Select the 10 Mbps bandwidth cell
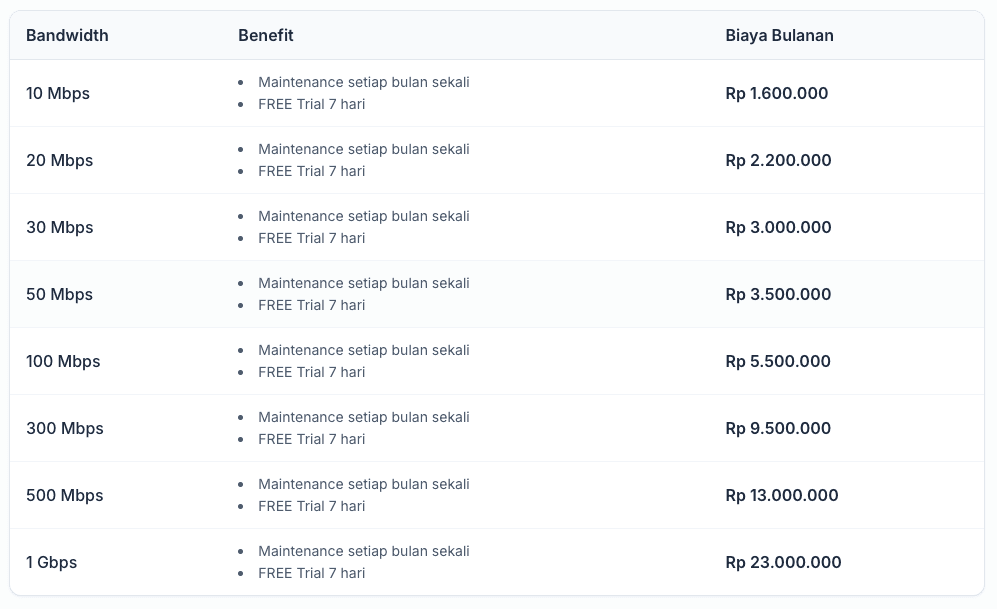Image resolution: width=997 pixels, height=609 pixels. coord(58,93)
